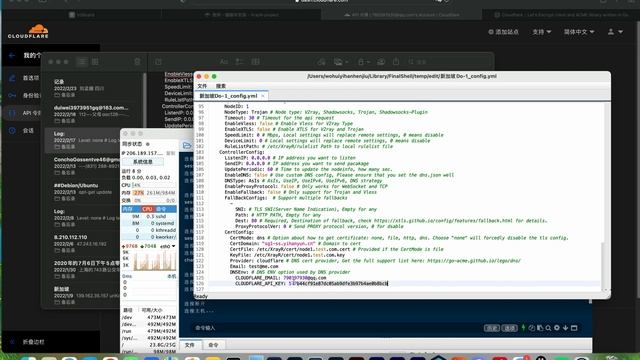
Task: Click the Notes trash delete icon
Action: coord(137,62)
